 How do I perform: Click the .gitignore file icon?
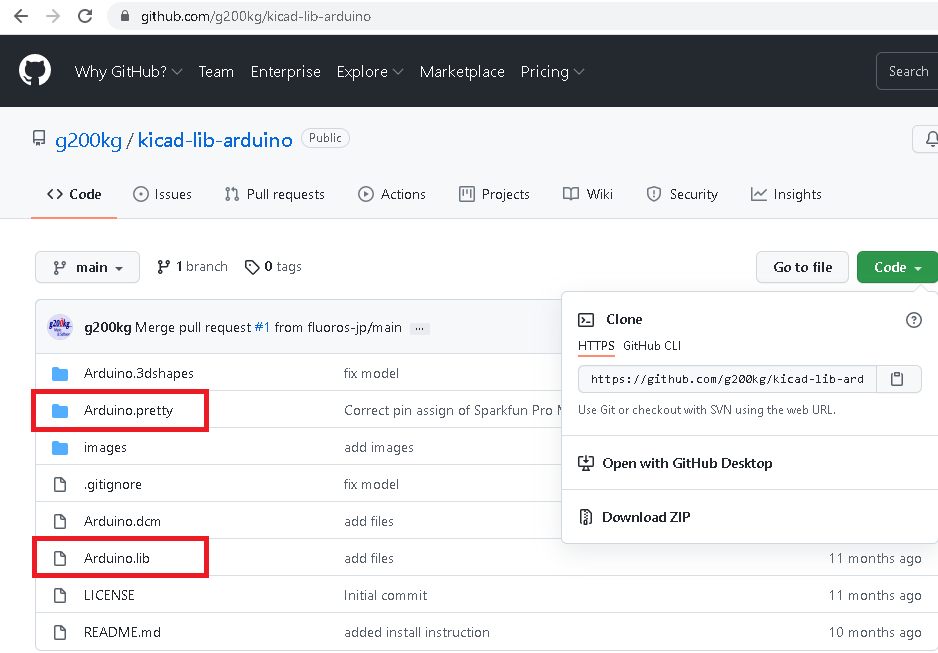60,484
